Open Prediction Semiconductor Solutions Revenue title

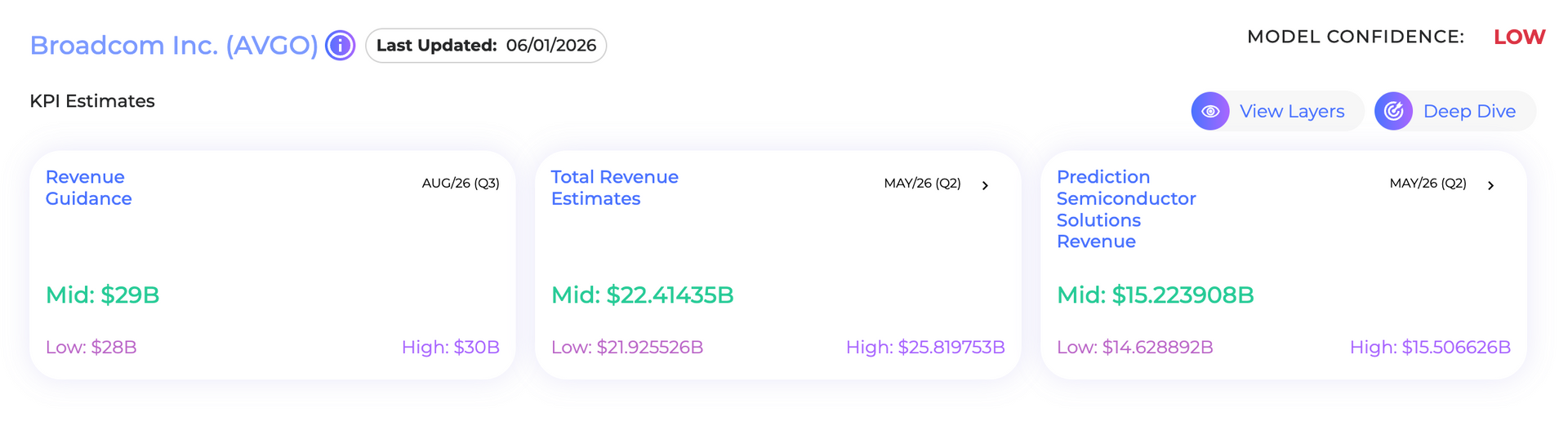tap(1126, 209)
